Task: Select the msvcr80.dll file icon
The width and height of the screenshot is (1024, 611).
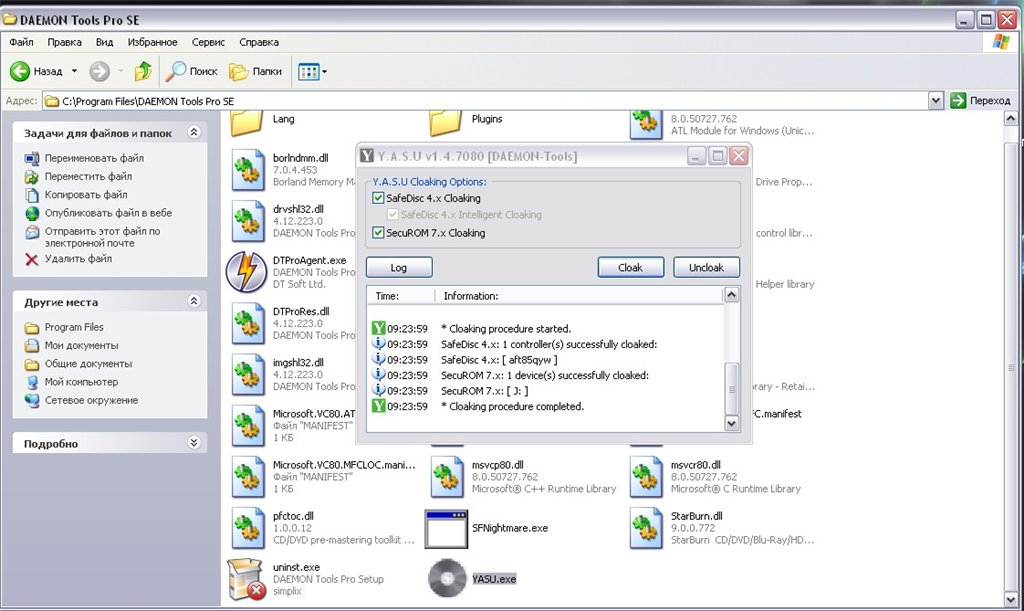Action: coord(646,477)
